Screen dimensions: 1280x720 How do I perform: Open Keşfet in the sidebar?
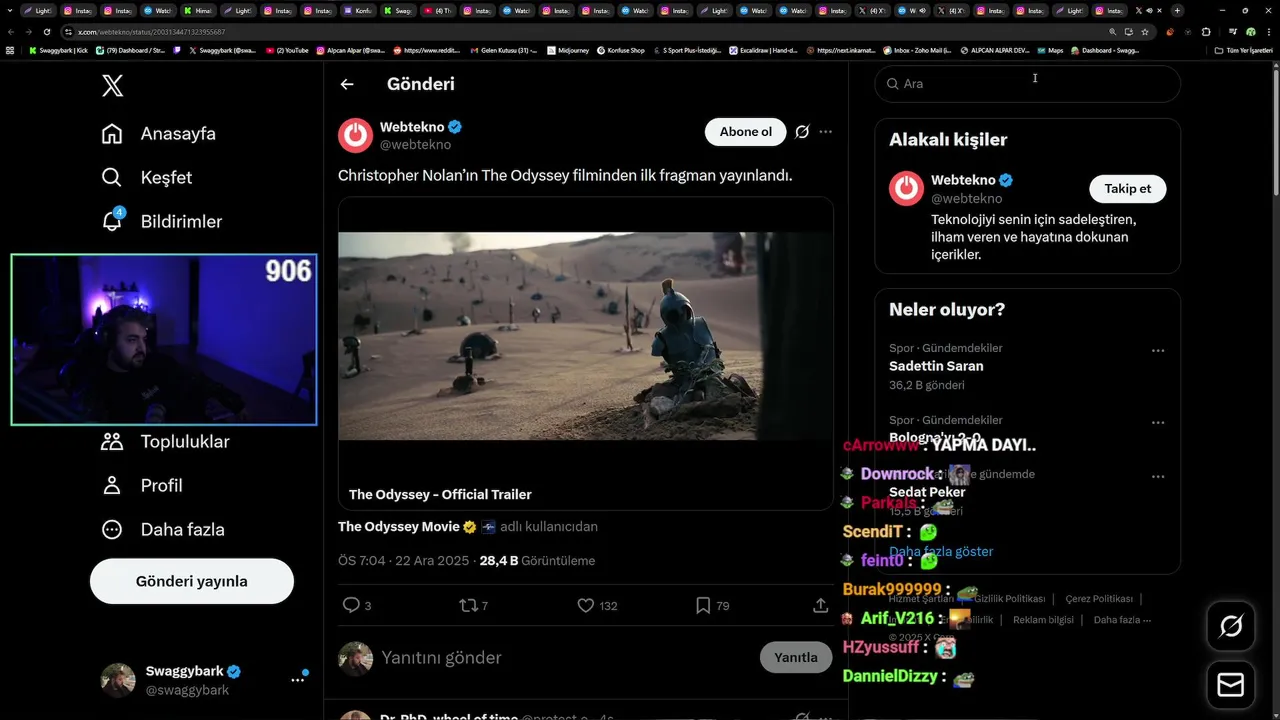(147, 178)
